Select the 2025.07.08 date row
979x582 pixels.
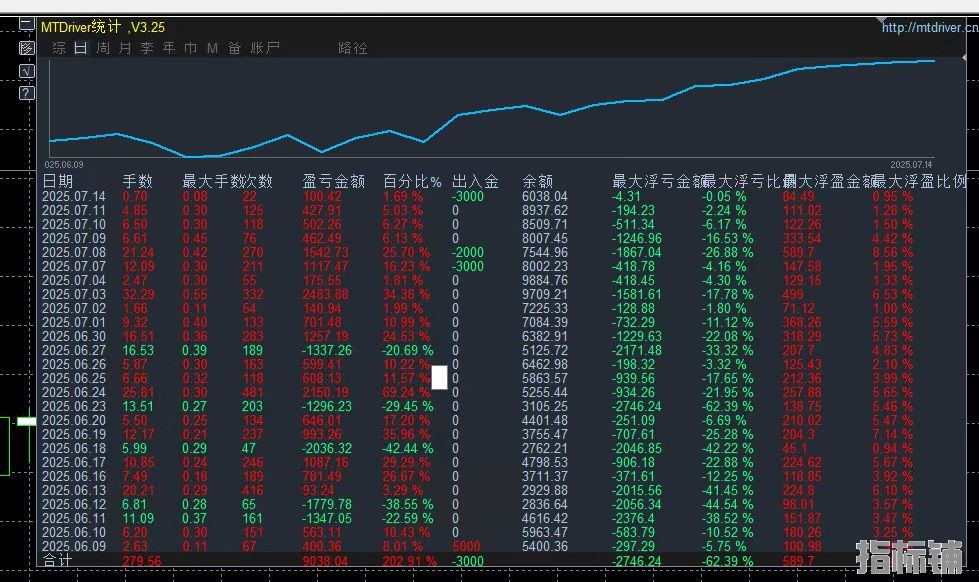74,252
